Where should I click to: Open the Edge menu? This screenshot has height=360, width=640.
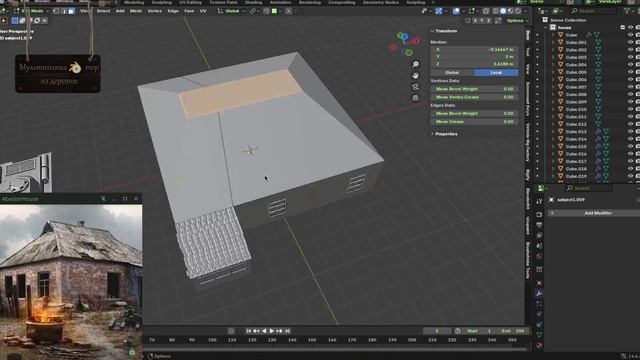[x=173, y=11]
